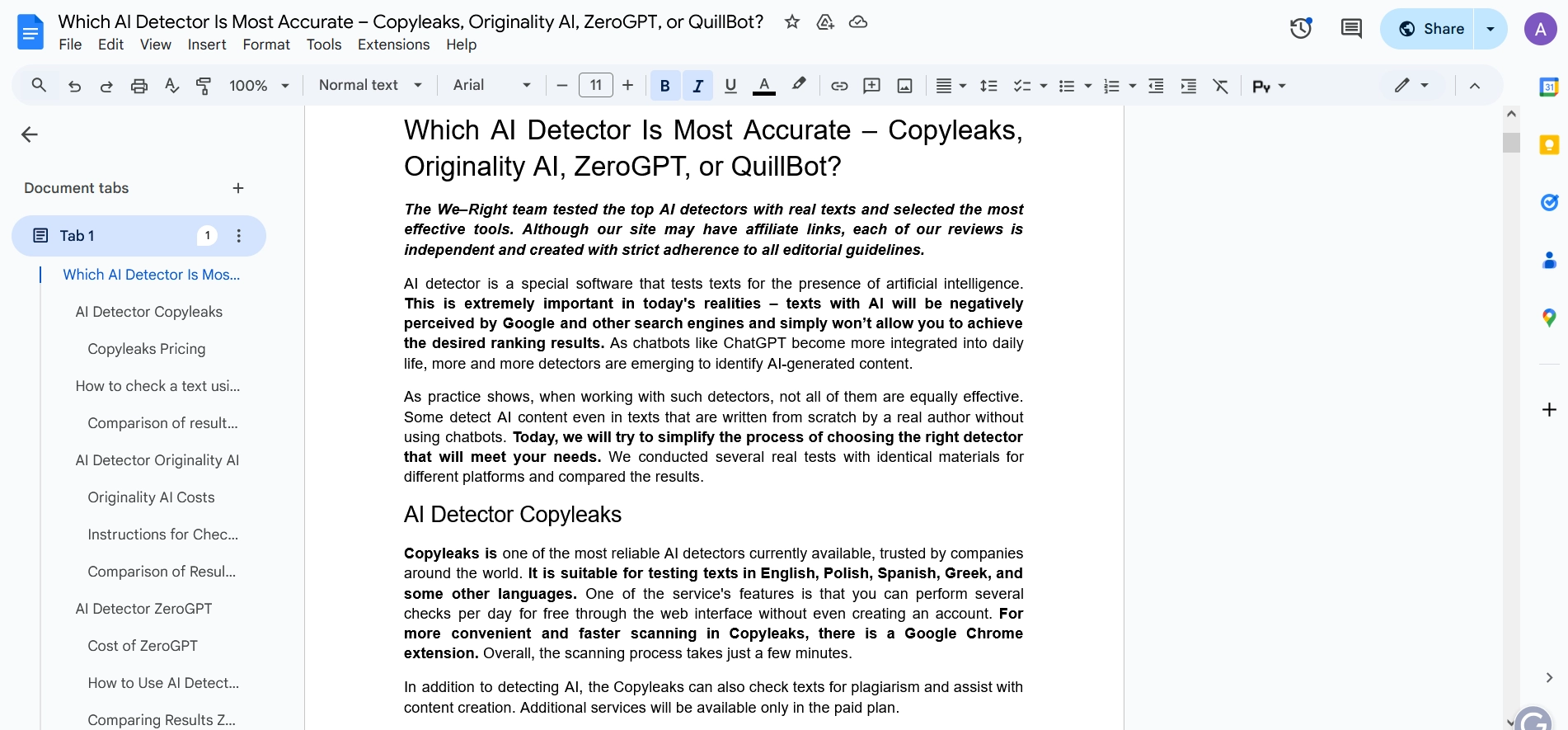The image size is (1568, 730).
Task: Star this document
Action: [792, 22]
